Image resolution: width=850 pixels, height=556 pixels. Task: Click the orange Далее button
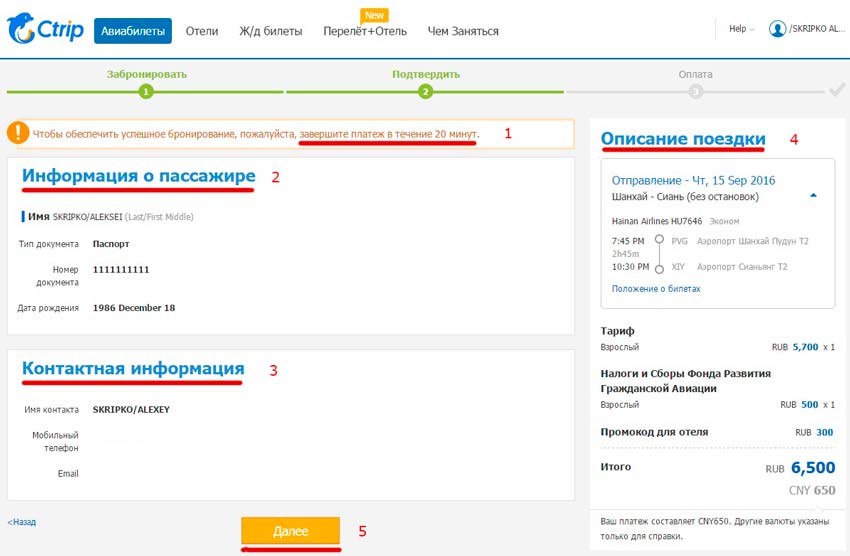click(x=291, y=531)
